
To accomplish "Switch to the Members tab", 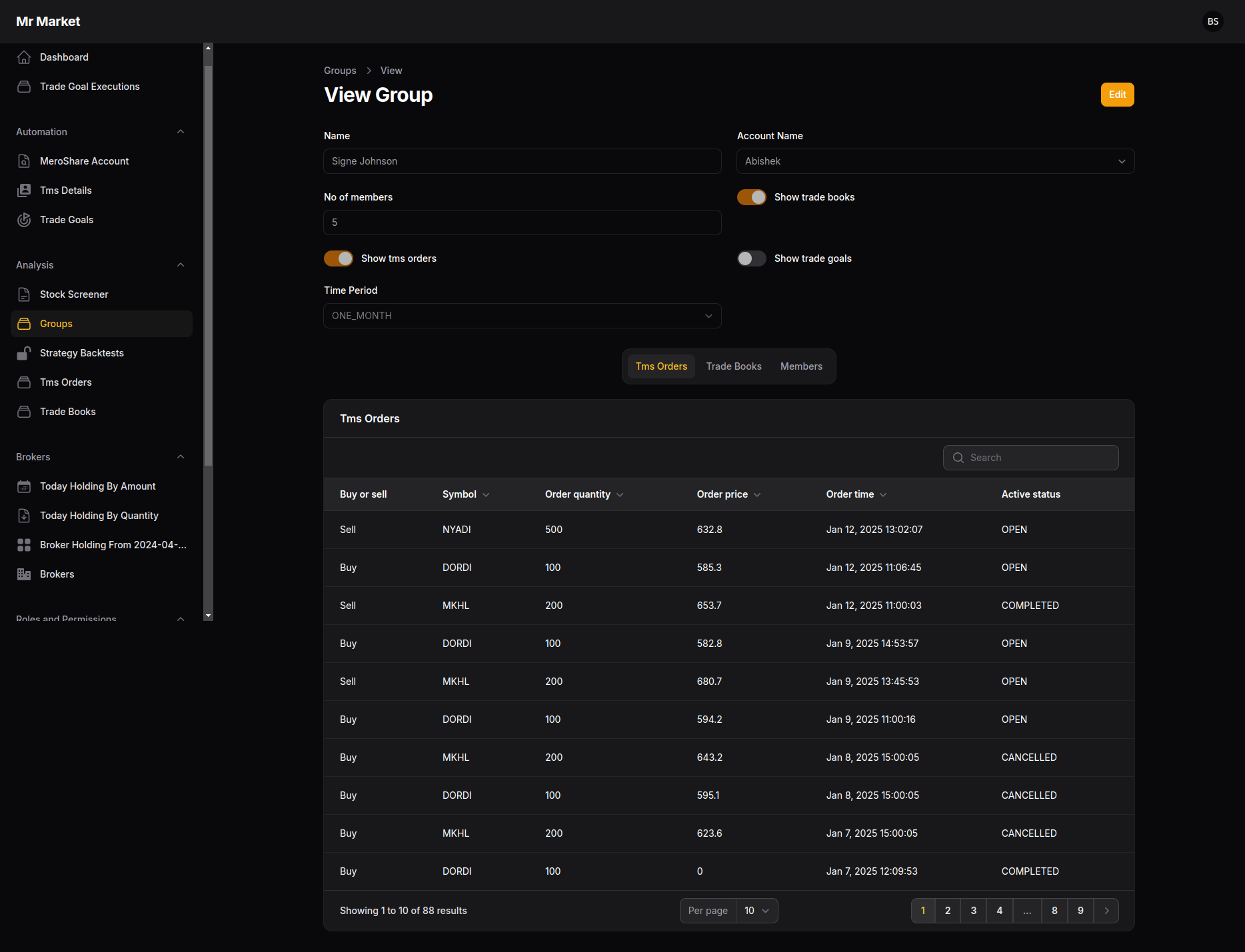I will 801,366.
